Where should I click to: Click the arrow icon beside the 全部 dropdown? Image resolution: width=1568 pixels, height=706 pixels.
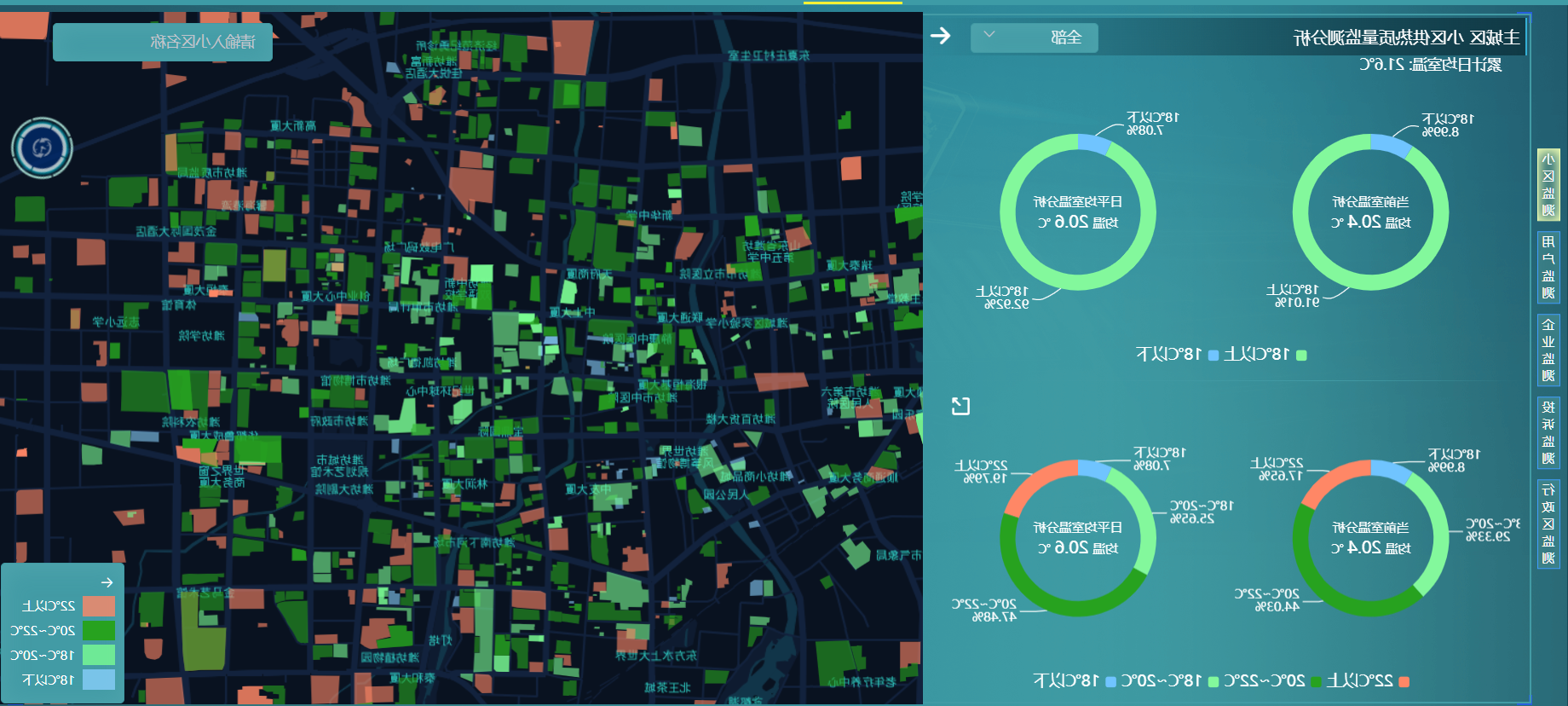[x=940, y=36]
